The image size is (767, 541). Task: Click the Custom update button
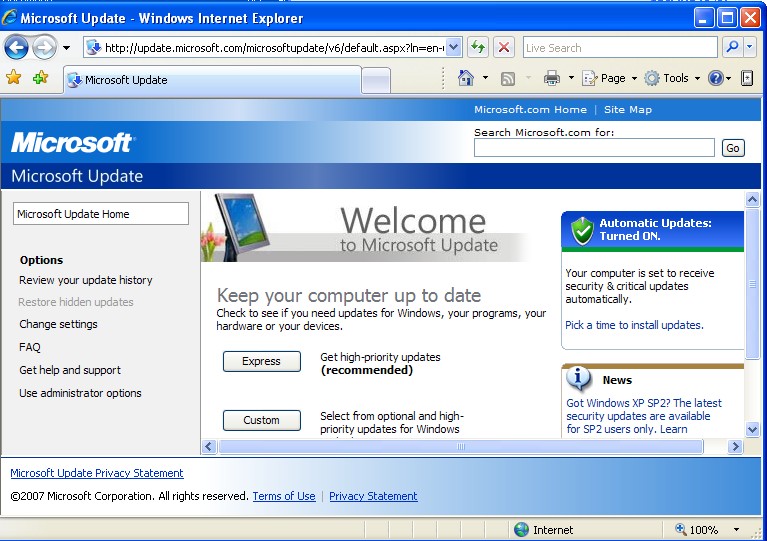(x=262, y=420)
